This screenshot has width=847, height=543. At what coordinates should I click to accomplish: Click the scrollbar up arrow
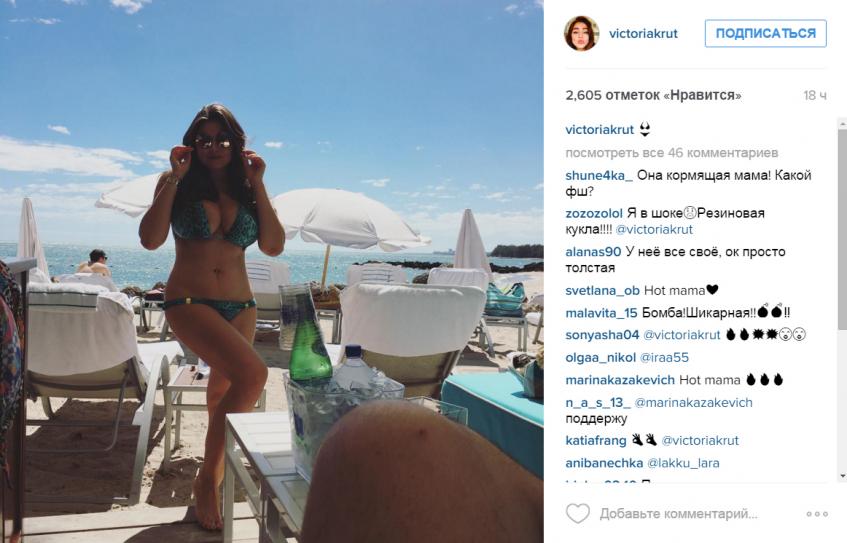coord(842,124)
